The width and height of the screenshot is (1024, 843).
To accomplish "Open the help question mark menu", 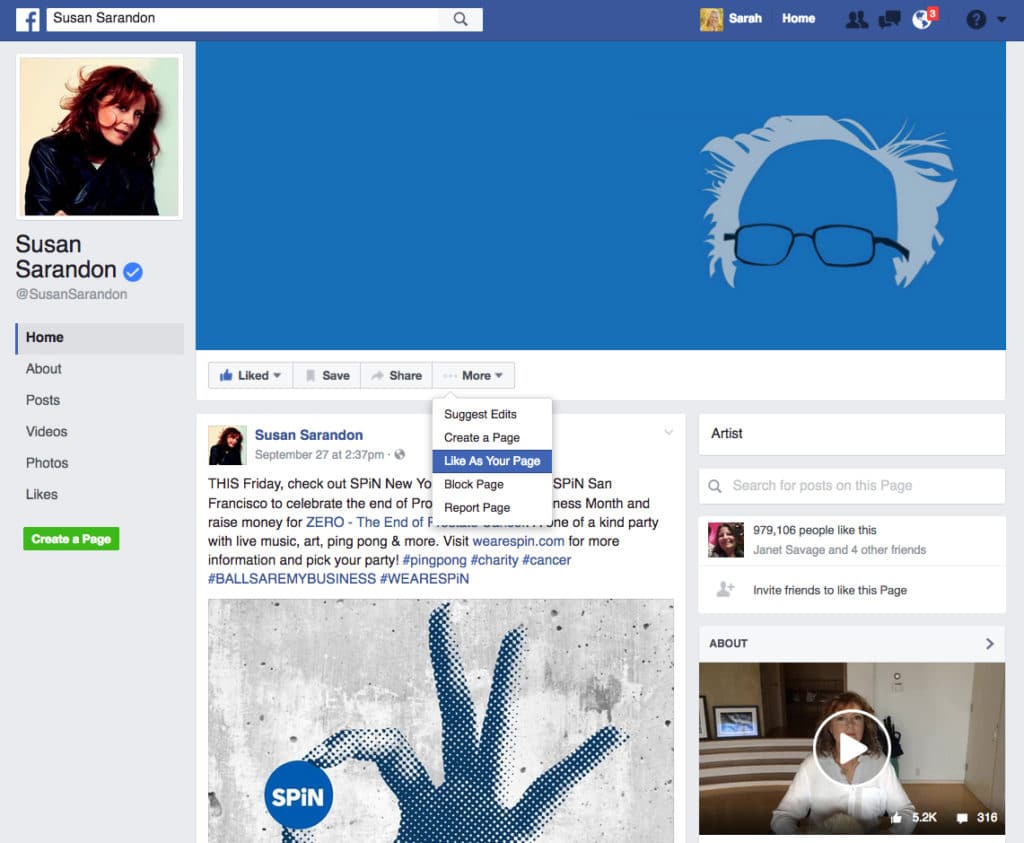I will (974, 18).
